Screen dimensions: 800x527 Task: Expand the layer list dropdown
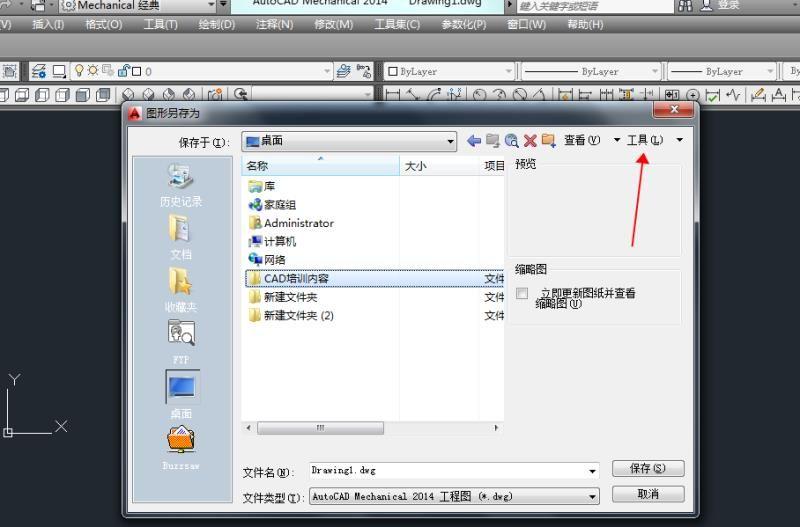pyautogui.click(x=328, y=71)
